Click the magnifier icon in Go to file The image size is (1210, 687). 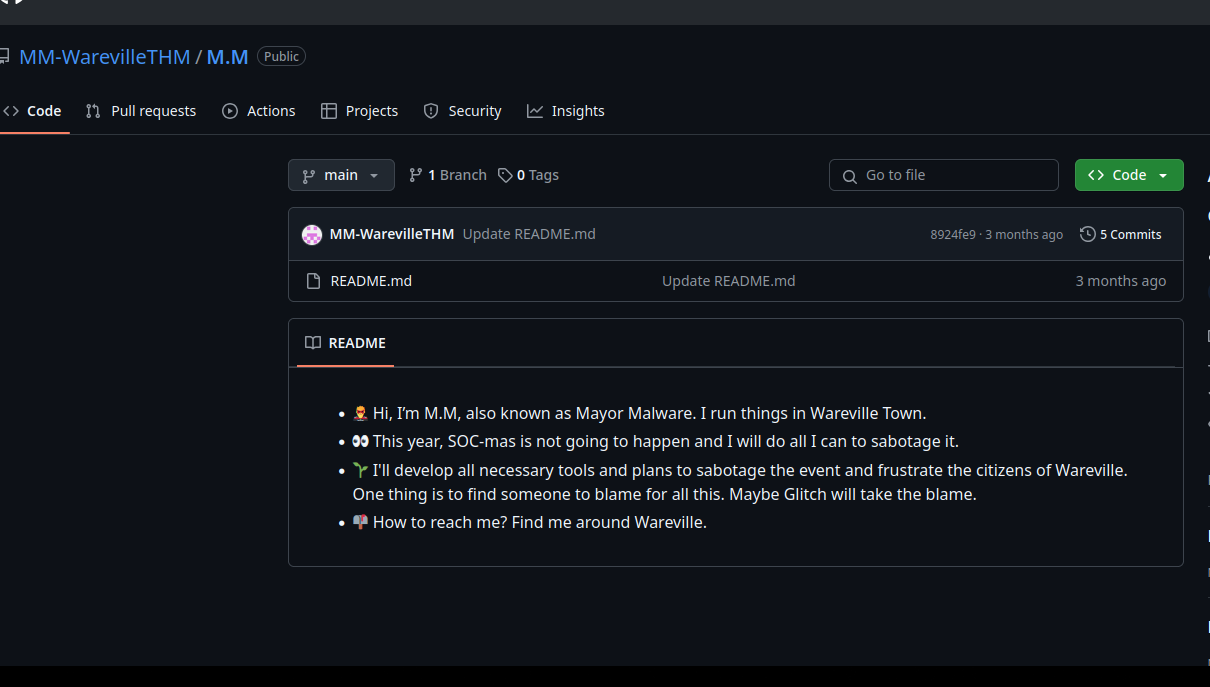coord(850,176)
